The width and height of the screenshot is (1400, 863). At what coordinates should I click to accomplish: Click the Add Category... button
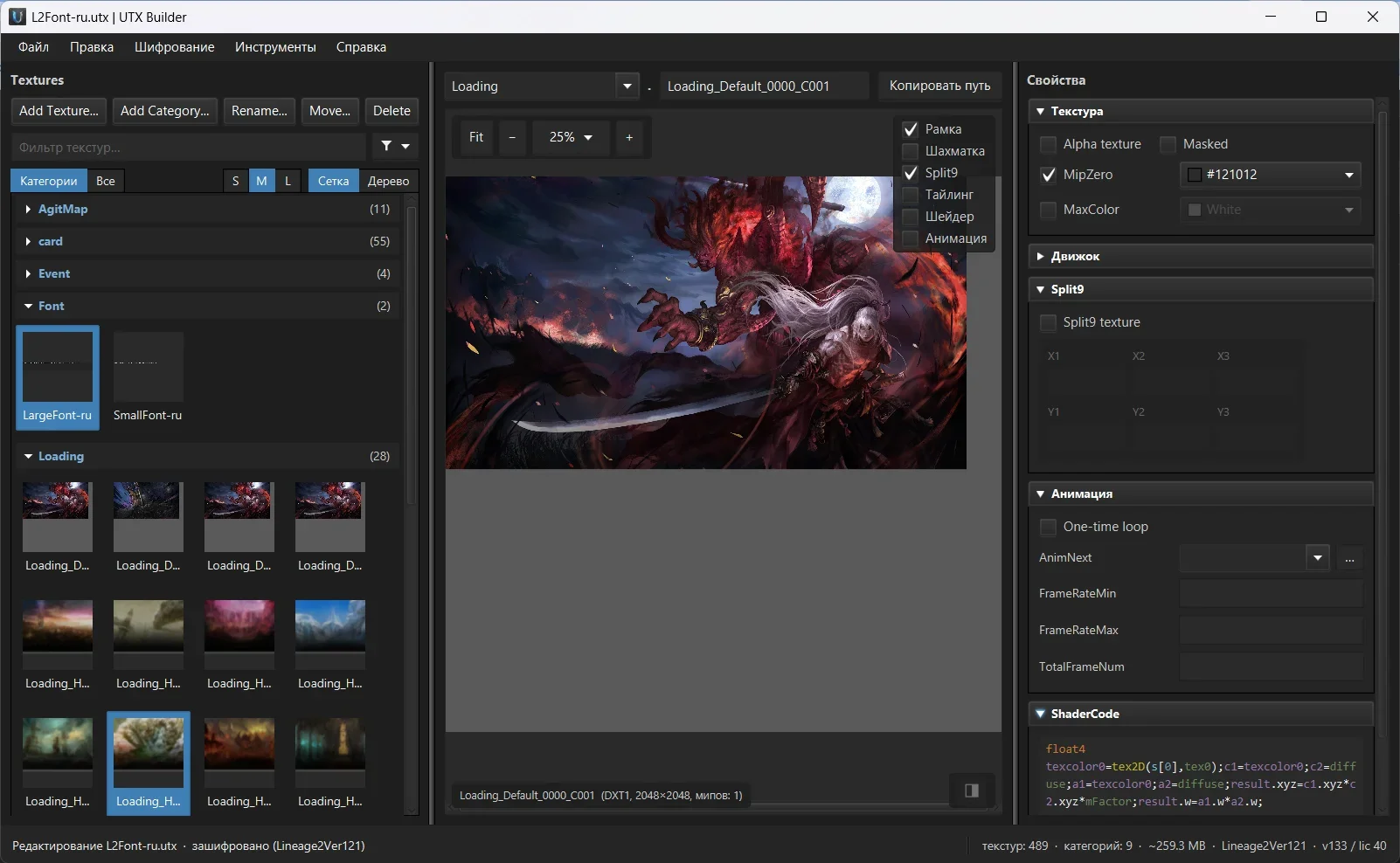[165, 111]
